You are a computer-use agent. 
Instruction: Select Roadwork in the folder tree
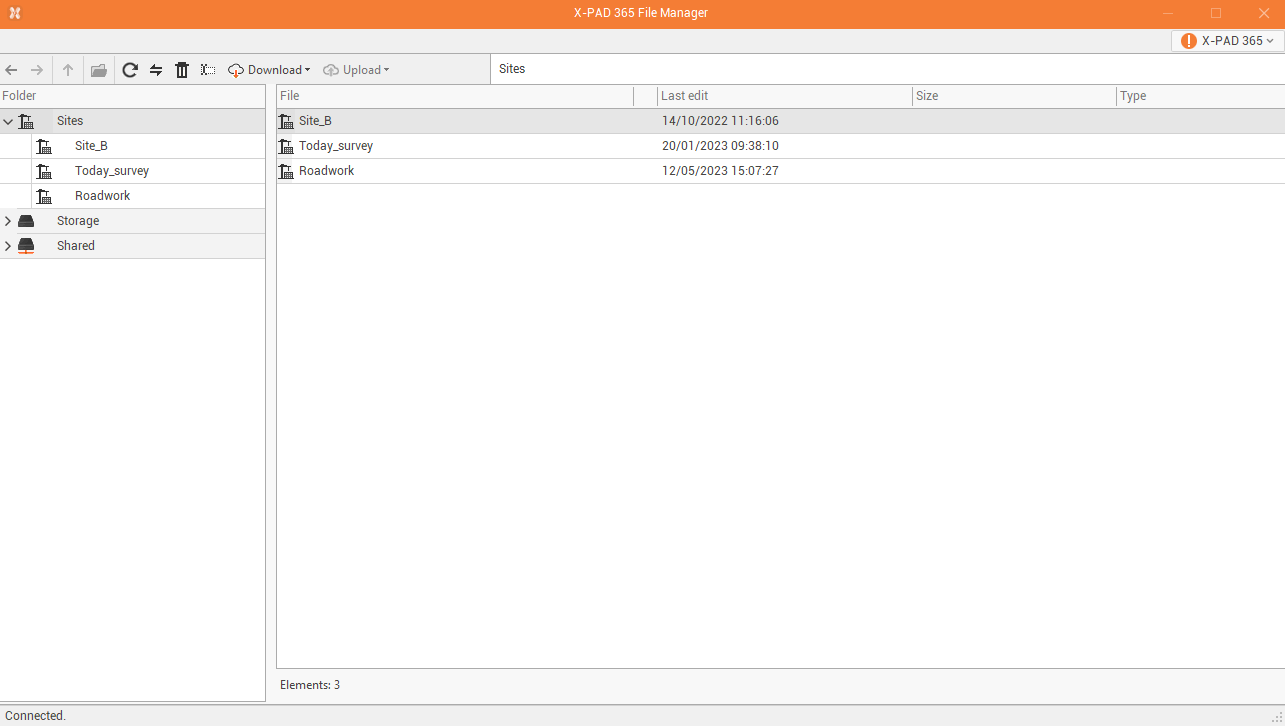(102, 196)
